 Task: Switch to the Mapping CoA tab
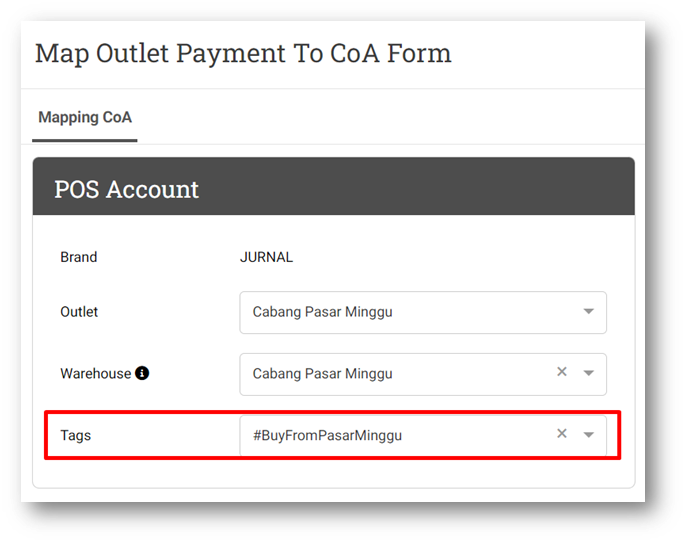[85, 117]
